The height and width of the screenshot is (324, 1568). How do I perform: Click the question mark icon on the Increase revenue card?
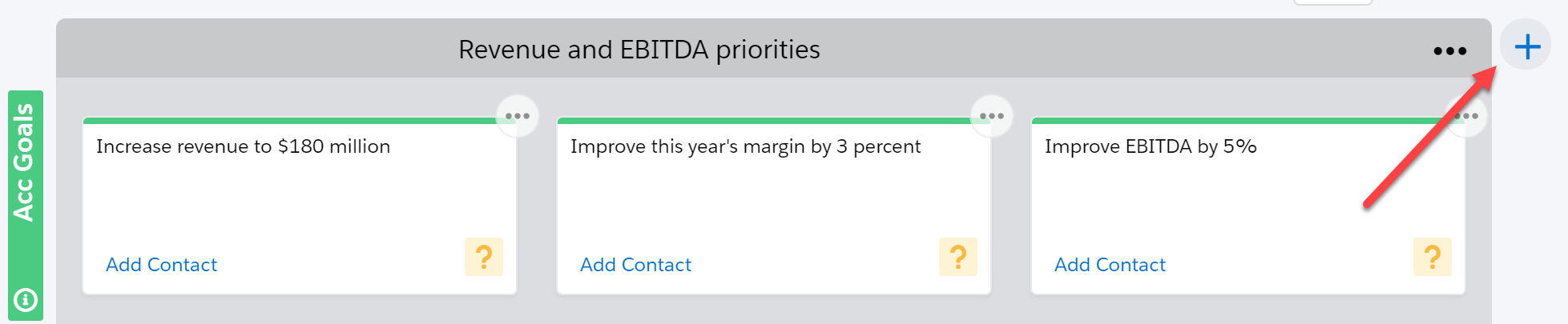click(484, 257)
